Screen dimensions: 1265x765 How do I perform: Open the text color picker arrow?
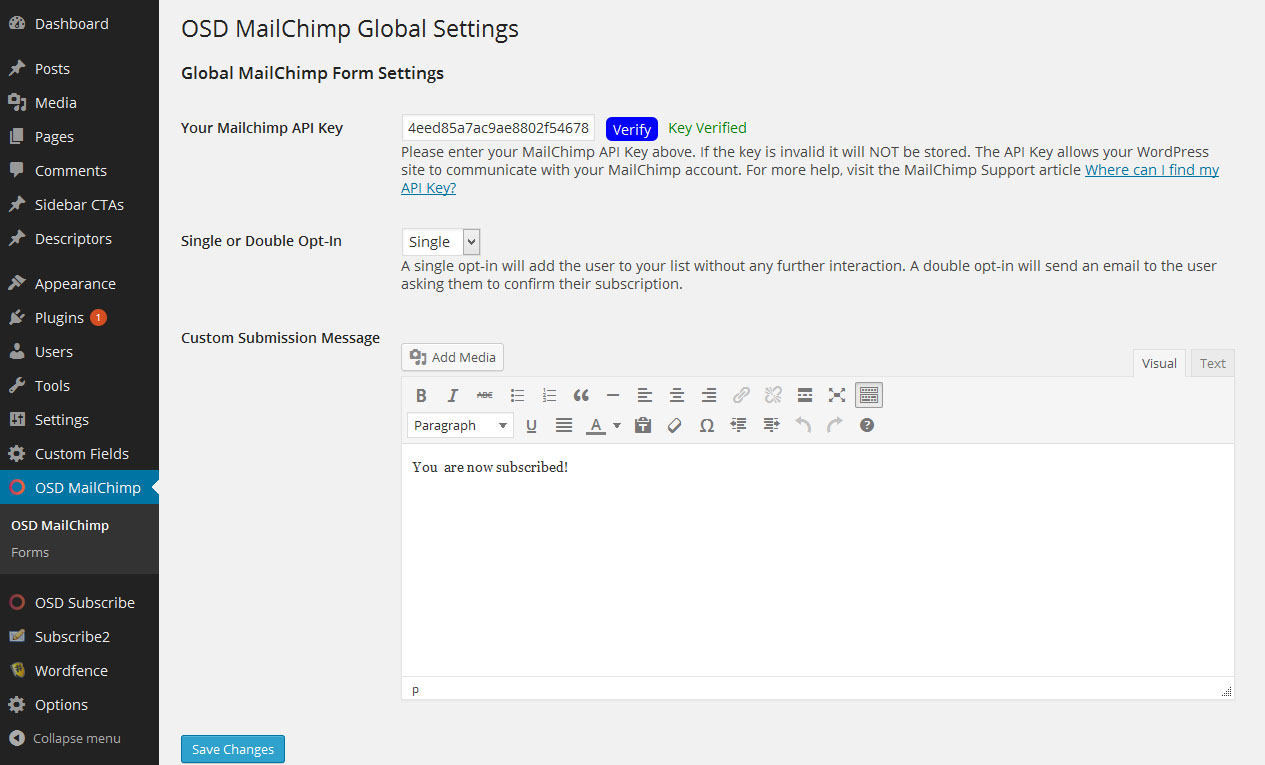point(617,425)
